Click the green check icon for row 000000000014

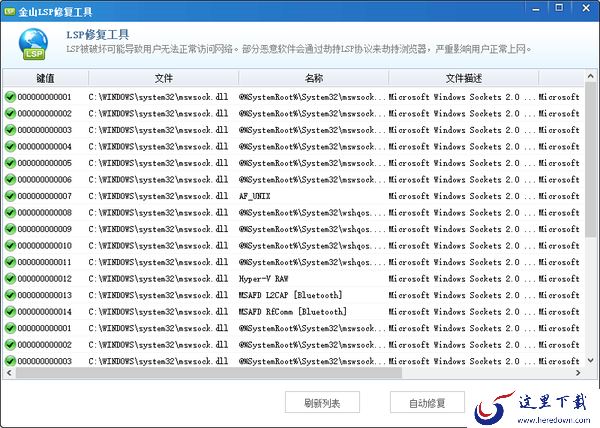tap(10, 312)
